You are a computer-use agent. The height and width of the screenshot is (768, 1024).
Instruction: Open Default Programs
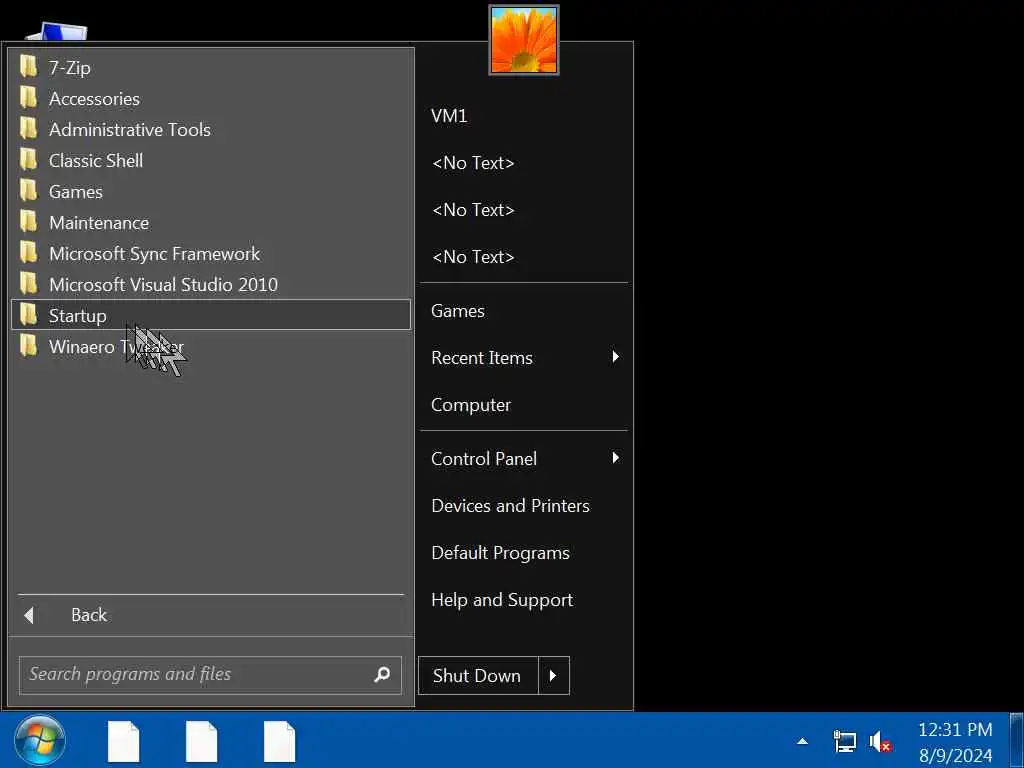point(500,552)
